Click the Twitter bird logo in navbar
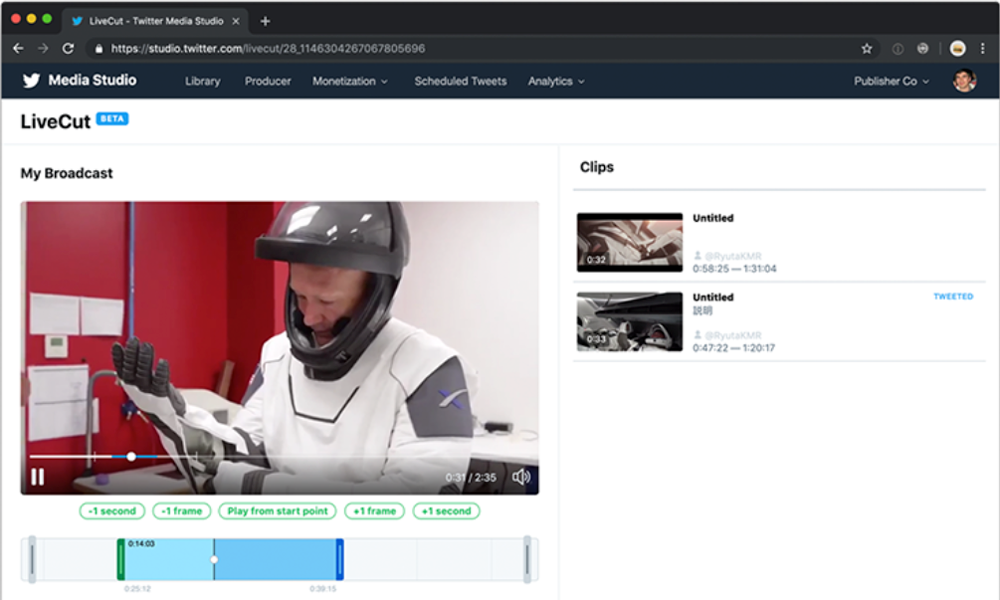This screenshot has height=600, width=1000. (32, 81)
